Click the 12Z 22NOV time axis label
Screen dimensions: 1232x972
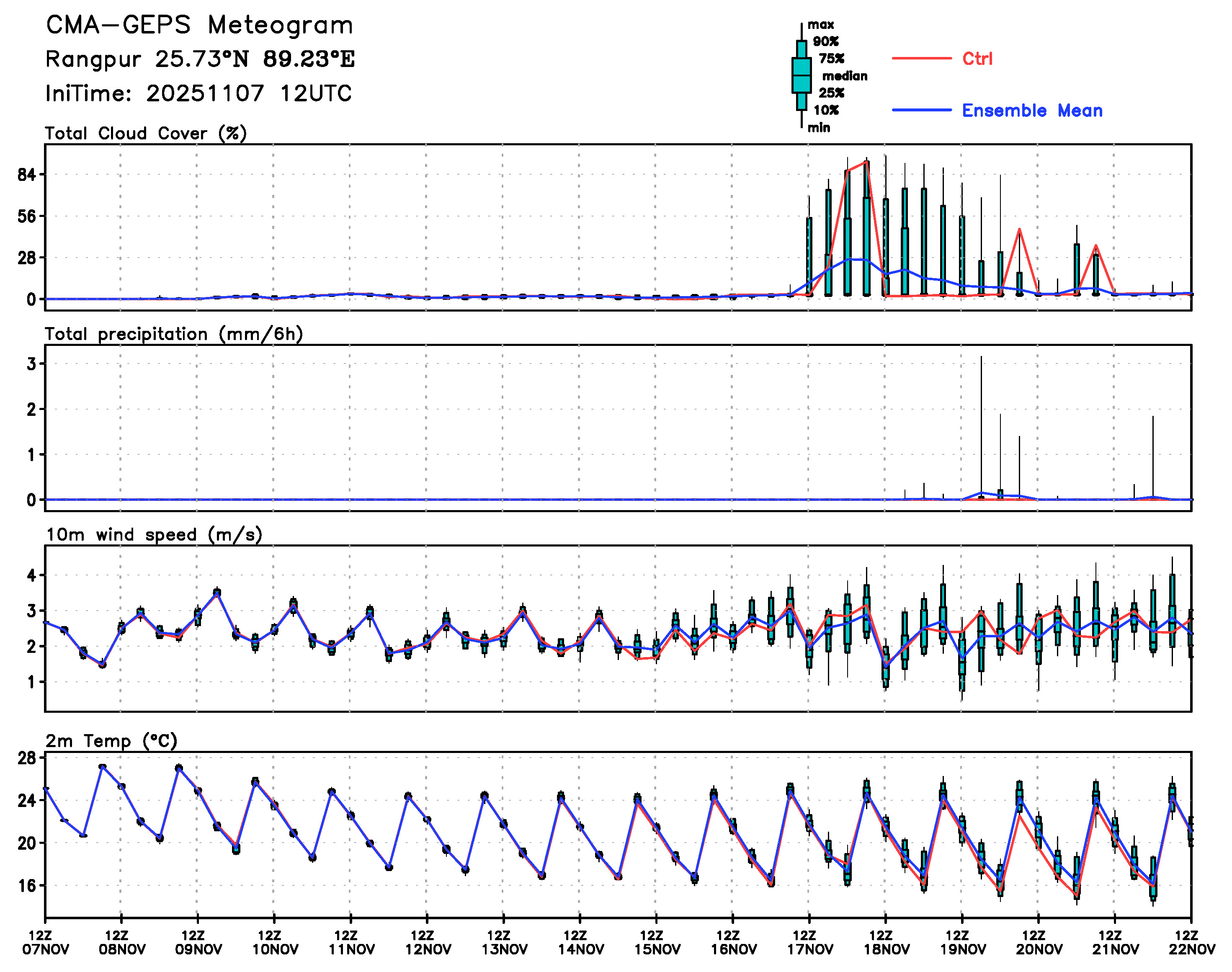click(1192, 942)
